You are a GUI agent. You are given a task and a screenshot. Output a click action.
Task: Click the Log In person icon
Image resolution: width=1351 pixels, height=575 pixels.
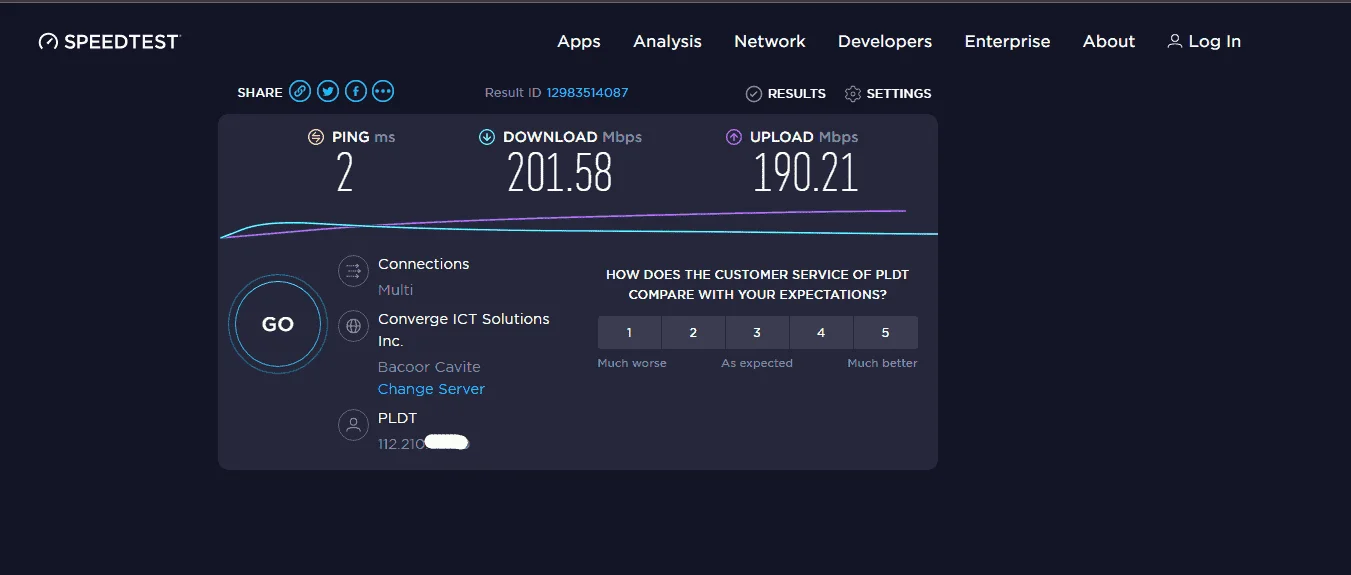click(x=1175, y=41)
